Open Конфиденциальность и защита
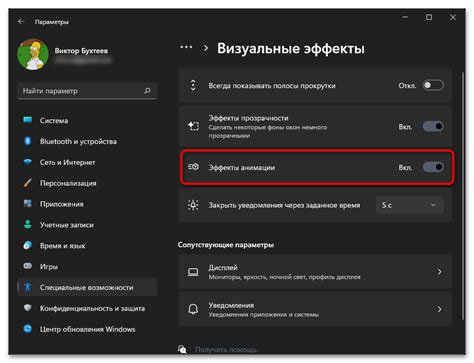The height and width of the screenshot is (363, 474). (87, 308)
